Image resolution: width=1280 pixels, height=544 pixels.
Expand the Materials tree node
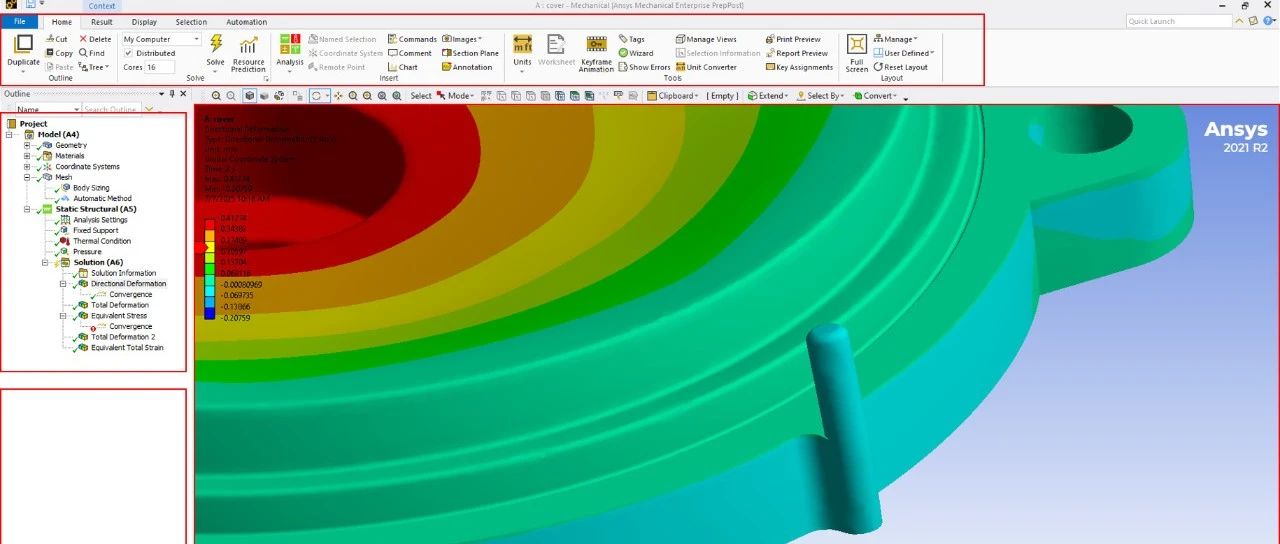27,156
